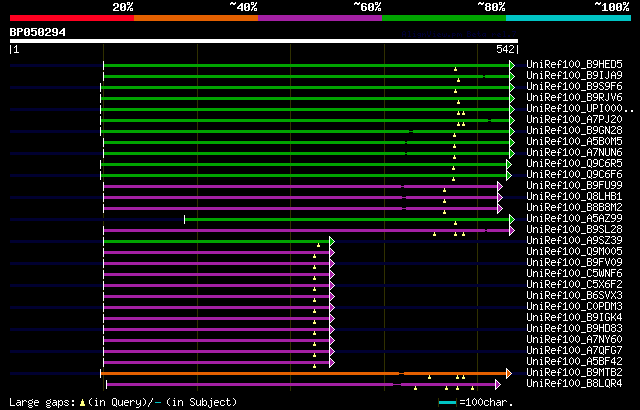Viewport: 640px width, 410px height.
Task: Click the yellow gap icon in the Large gaps legend
Action: click(x=82, y=403)
